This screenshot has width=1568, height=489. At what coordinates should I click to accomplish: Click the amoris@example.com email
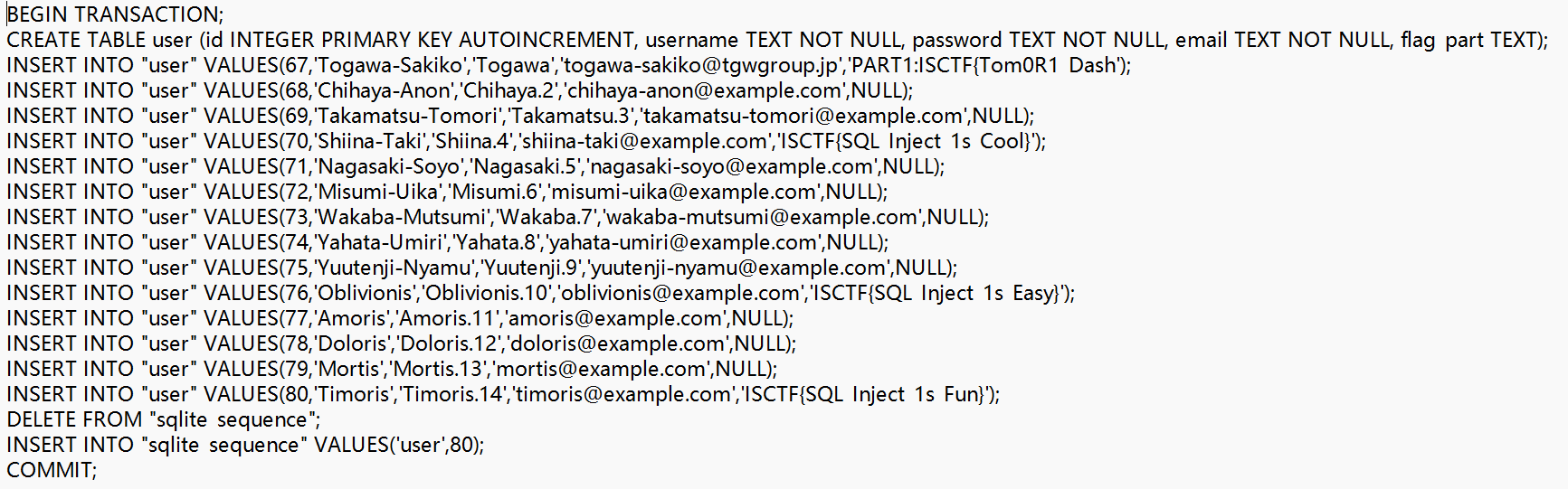click(615, 318)
